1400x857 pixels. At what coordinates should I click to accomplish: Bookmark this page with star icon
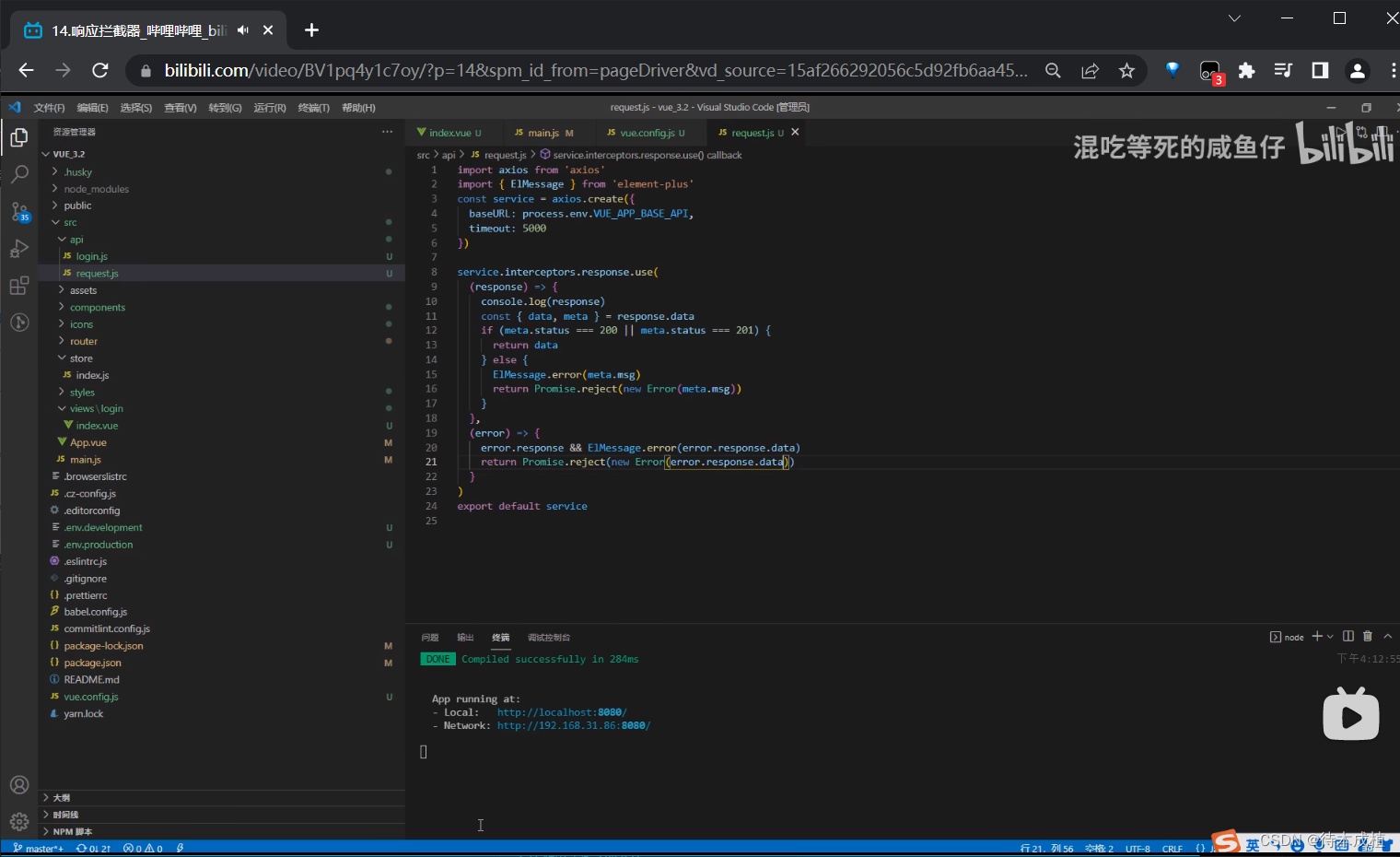(1126, 71)
